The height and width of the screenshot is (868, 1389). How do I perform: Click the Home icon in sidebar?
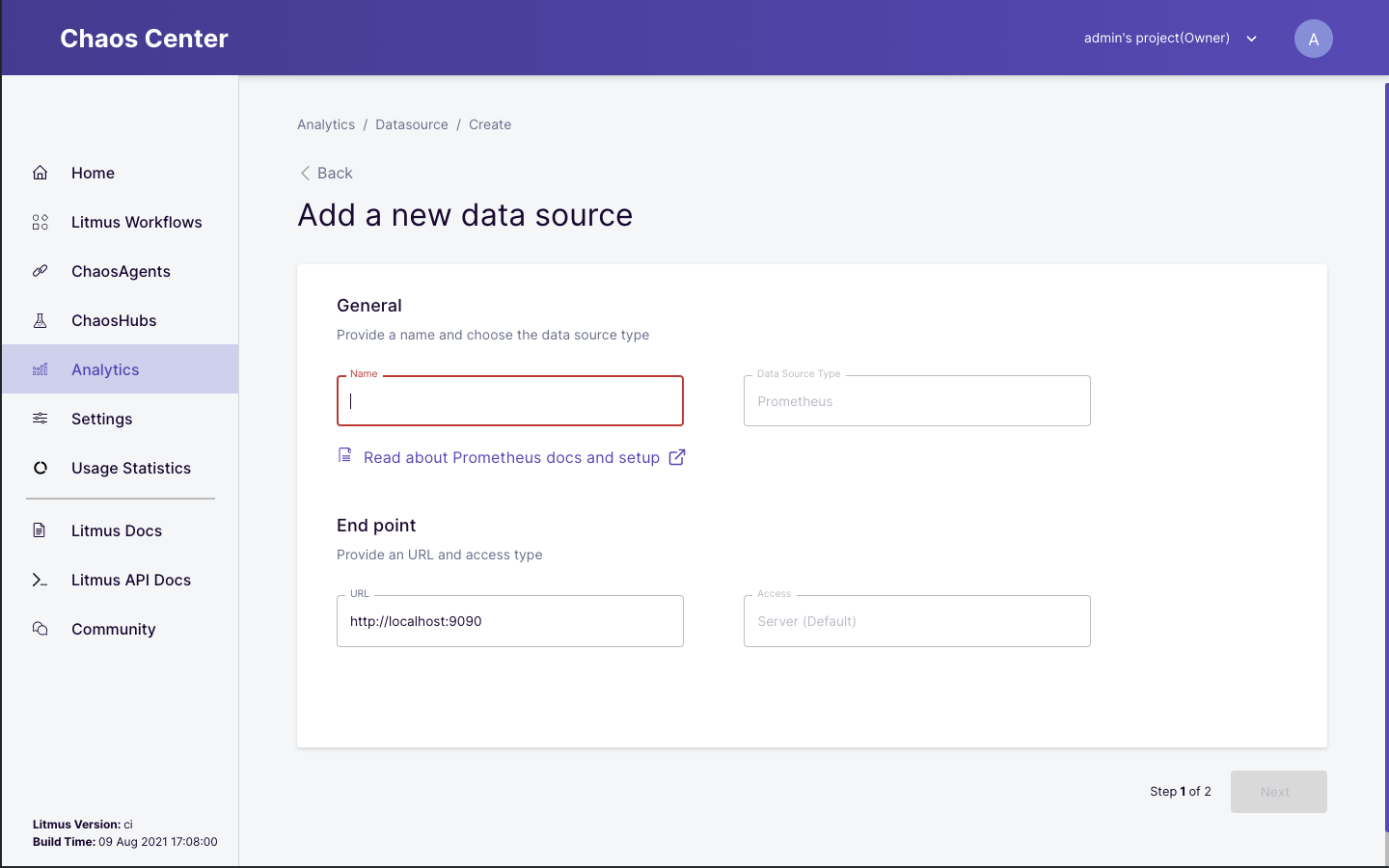click(x=40, y=173)
